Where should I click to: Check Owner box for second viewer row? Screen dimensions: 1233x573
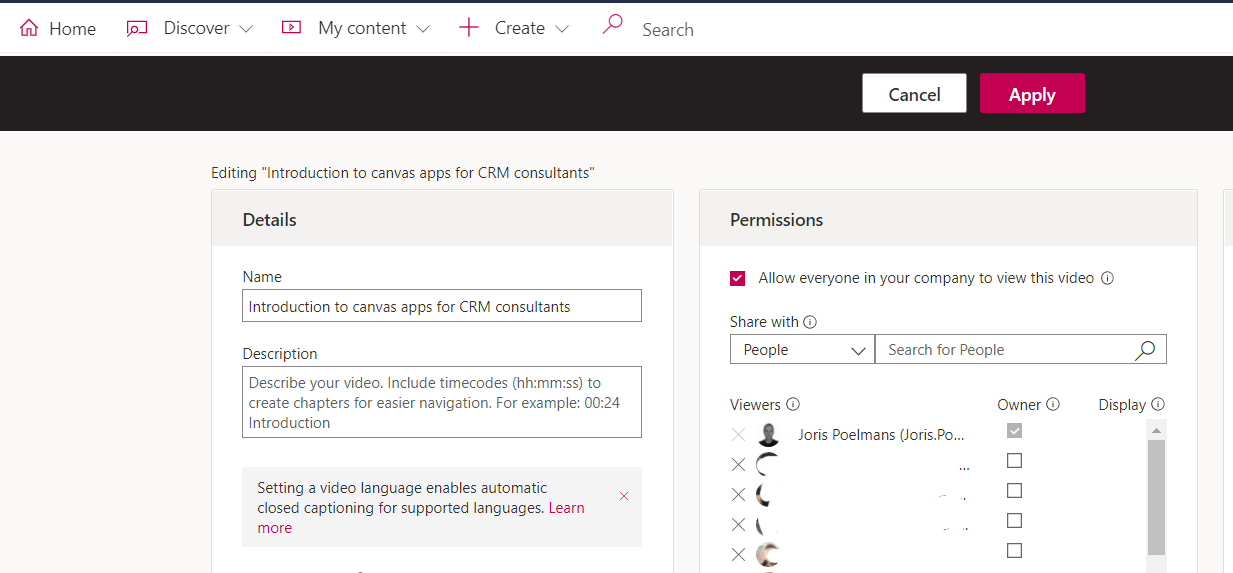[x=1014, y=461]
